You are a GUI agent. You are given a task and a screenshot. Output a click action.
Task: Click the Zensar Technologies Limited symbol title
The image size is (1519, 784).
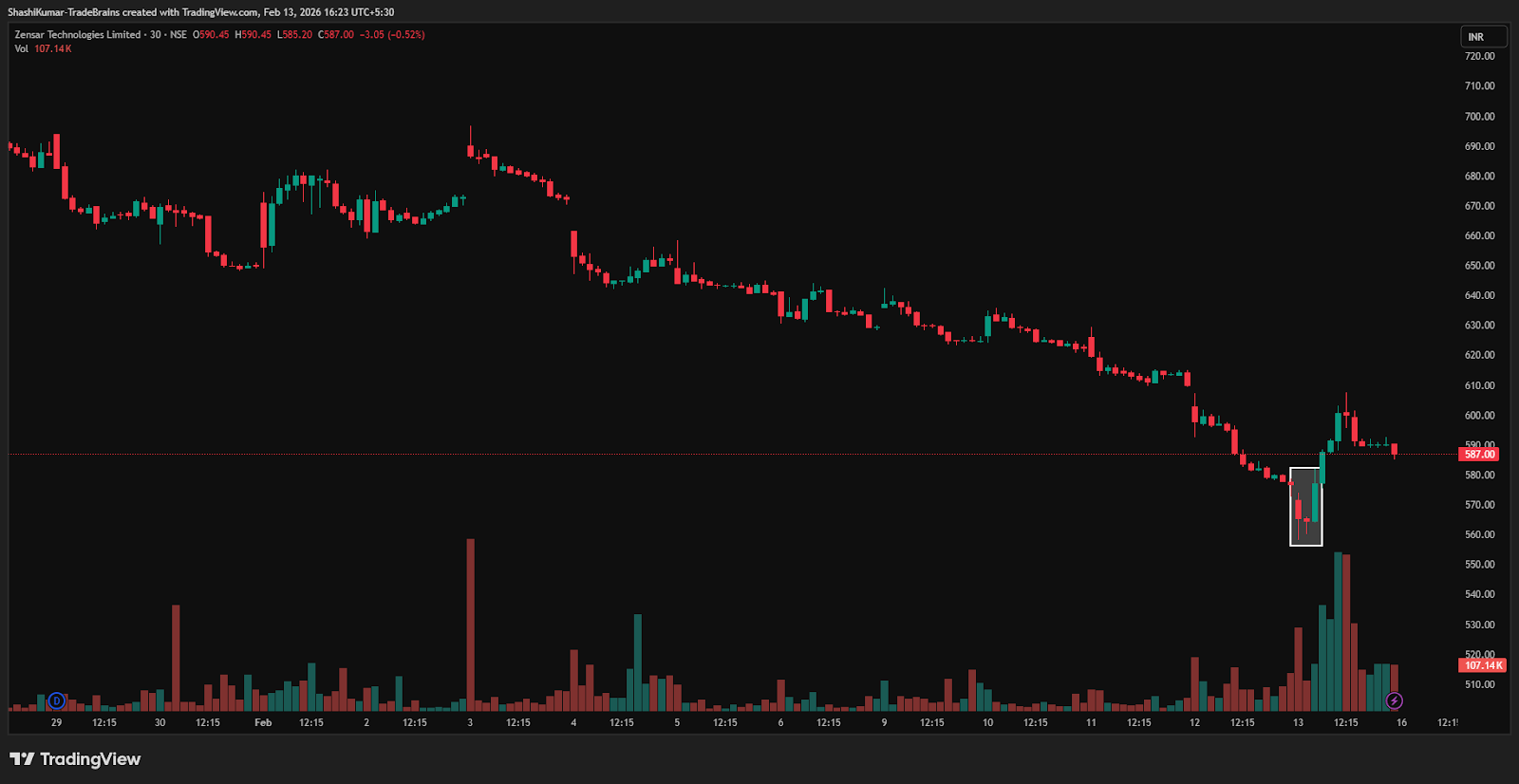(x=78, y=34)
